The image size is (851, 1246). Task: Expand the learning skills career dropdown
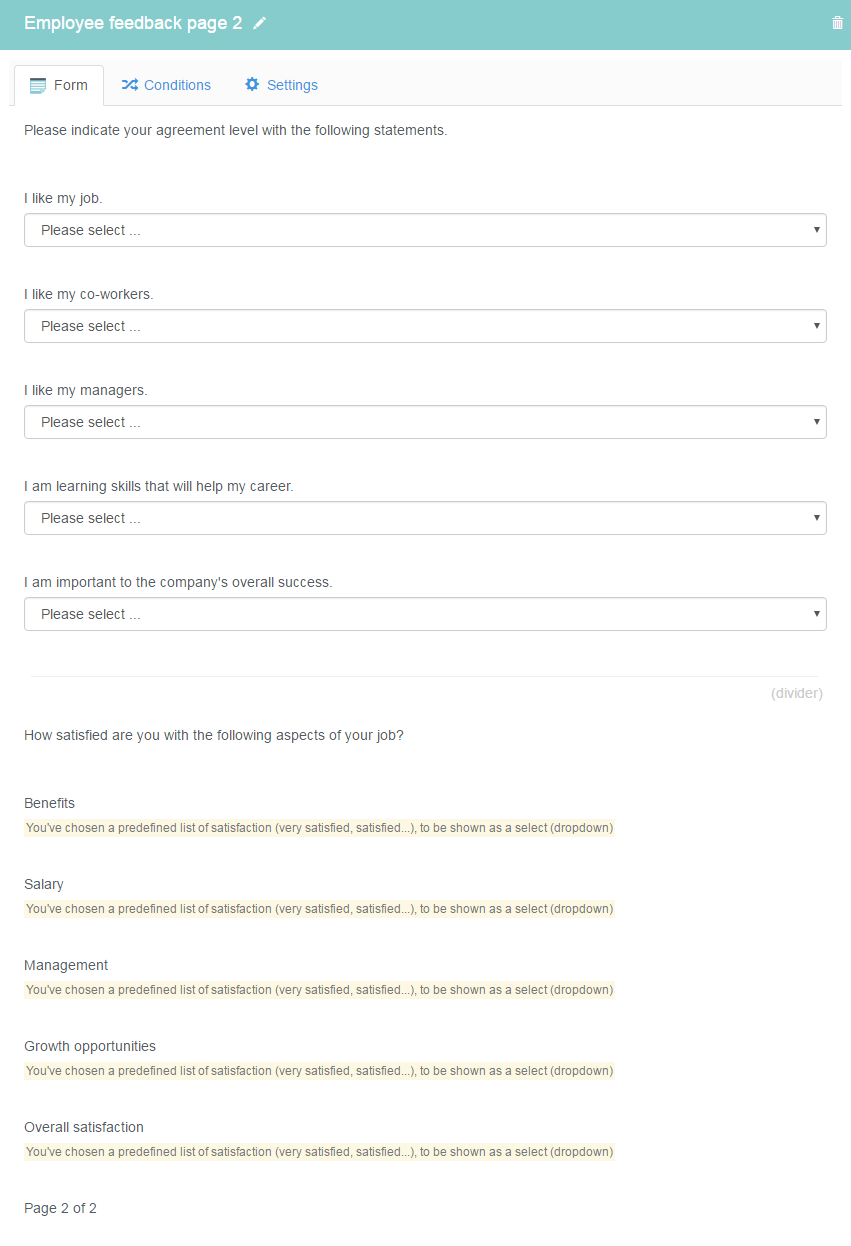click(425, 518)
